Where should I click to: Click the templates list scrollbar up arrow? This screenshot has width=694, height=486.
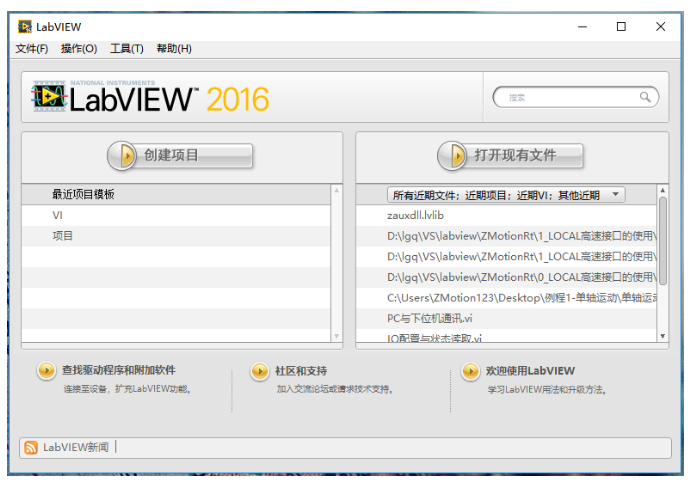tap(336, 190)
